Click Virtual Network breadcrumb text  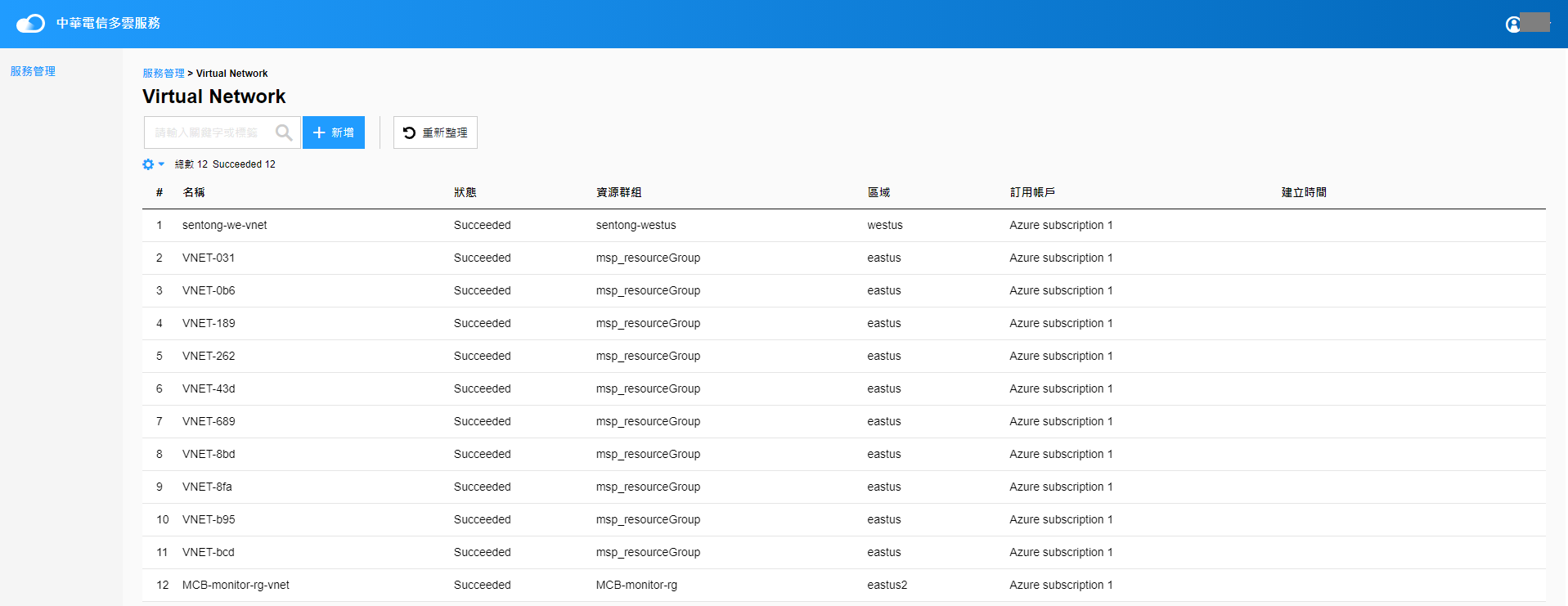(x=231, y=74)
